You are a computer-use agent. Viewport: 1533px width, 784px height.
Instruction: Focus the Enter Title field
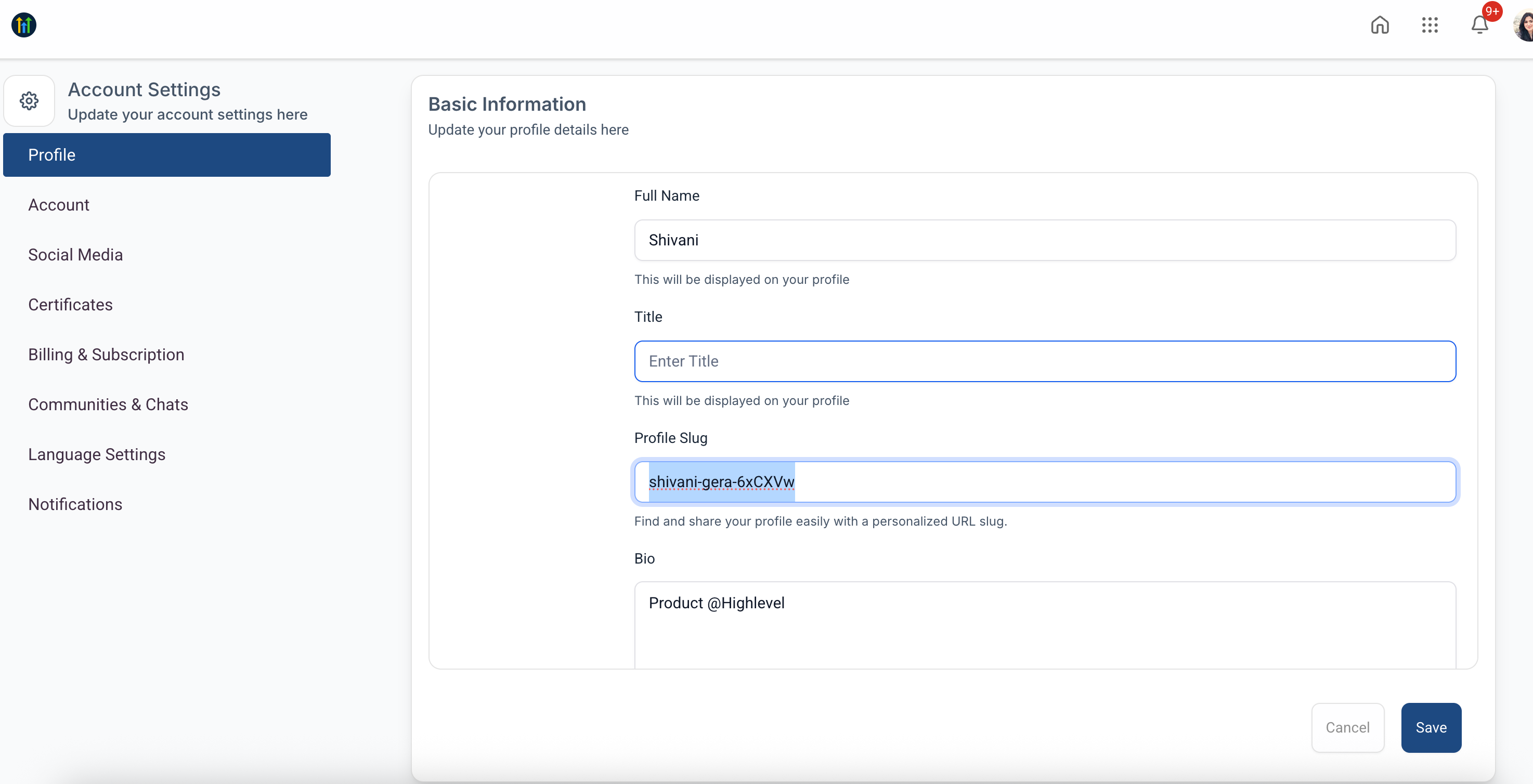pos(1044,361)
